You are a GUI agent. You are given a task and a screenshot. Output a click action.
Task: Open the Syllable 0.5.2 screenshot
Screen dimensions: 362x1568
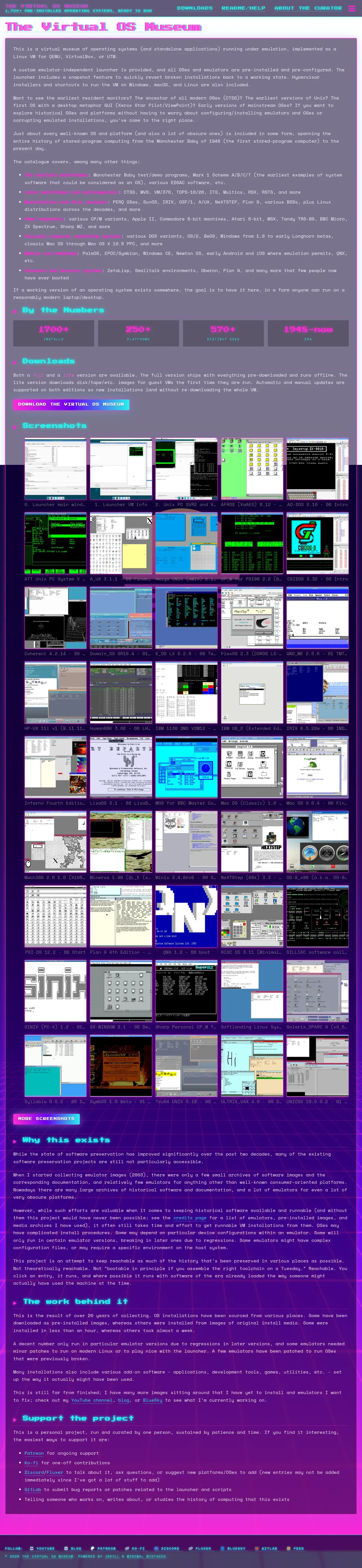point(55,1066)
